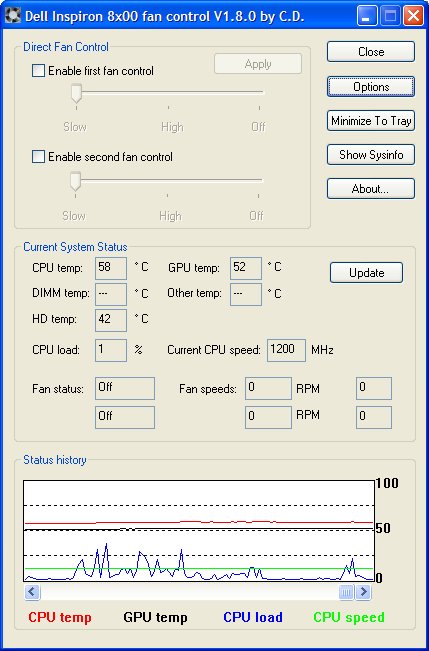This screenshot has width=429, height=651.
Task: Click the disabled Apply button
Action: tap(258, 64)
